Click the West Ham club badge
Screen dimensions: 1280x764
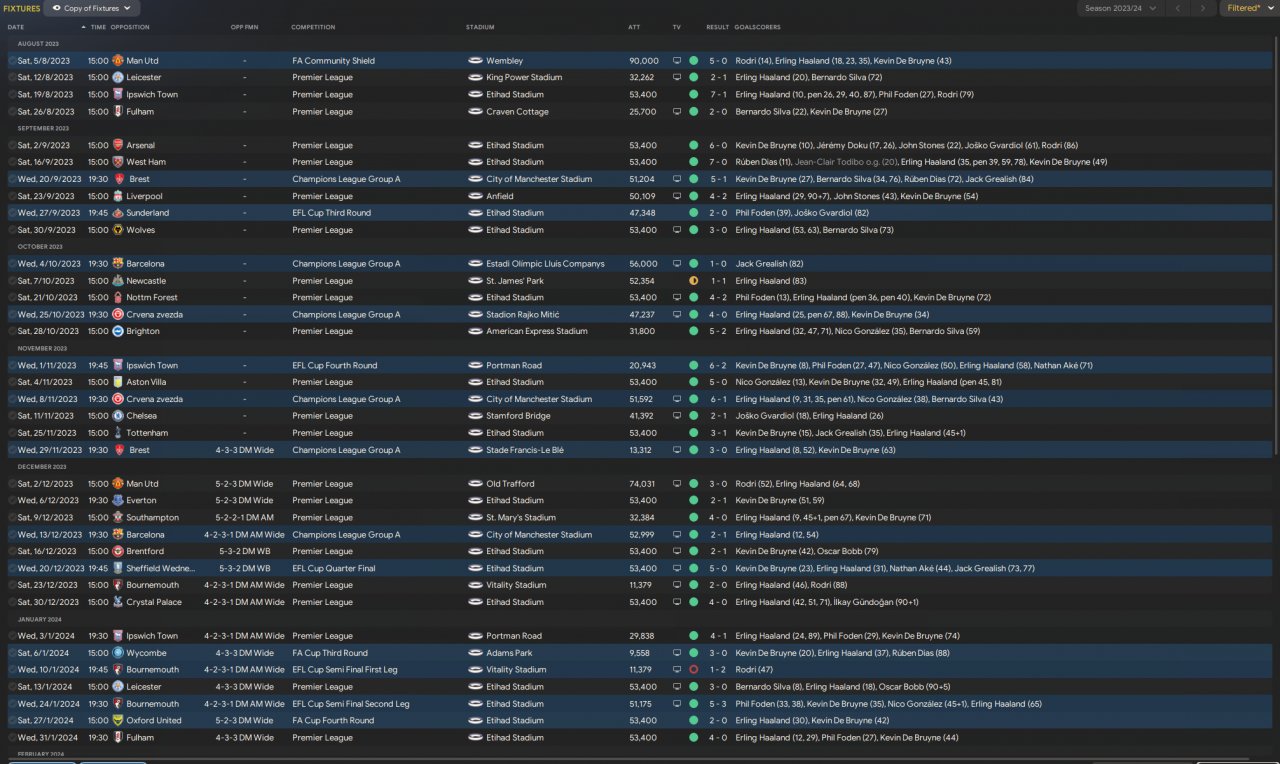[x=118, y=162]
